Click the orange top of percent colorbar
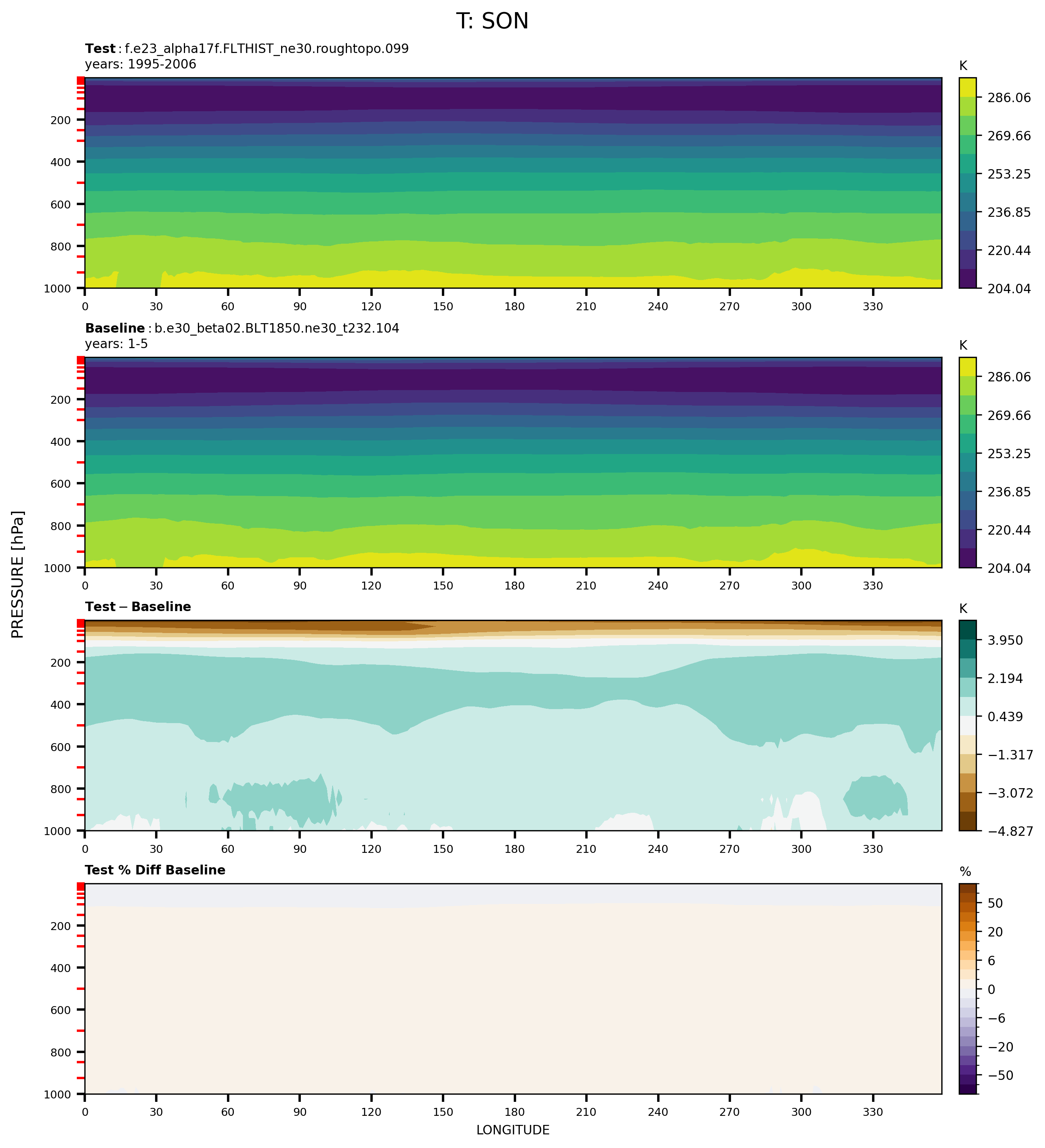The height and width of the screenshot is (1148, 1045). pyautogui.click(x=967, y=890)
